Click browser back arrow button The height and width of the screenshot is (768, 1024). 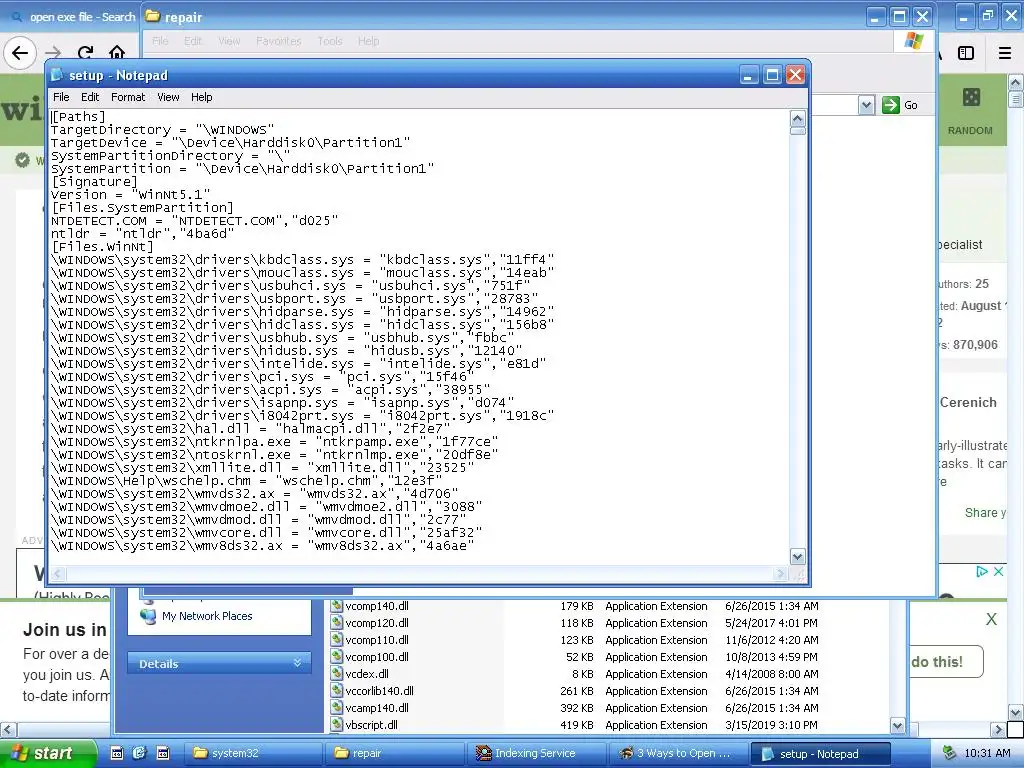pyautogui.click(x=20, y=53)
